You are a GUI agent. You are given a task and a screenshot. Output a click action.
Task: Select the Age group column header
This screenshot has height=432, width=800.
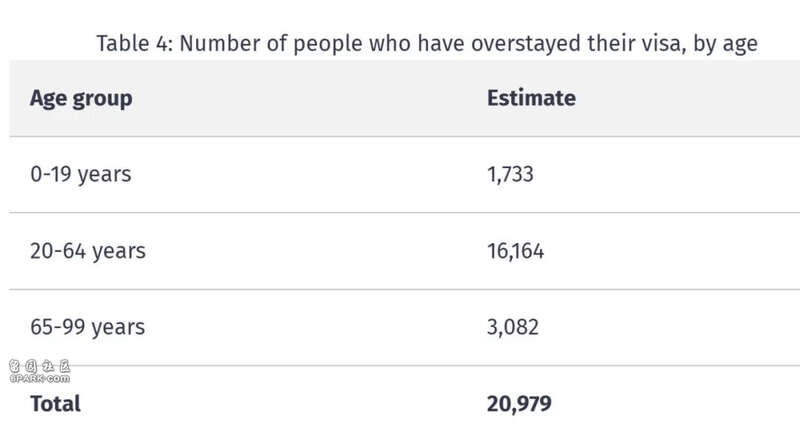(x=81, y=98)
